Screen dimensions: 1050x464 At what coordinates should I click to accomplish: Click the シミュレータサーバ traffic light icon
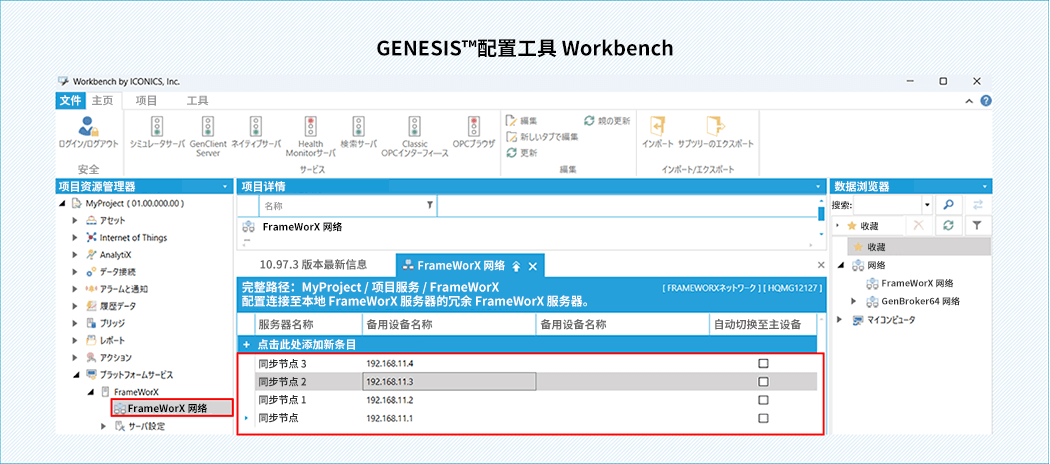(158, 126)
